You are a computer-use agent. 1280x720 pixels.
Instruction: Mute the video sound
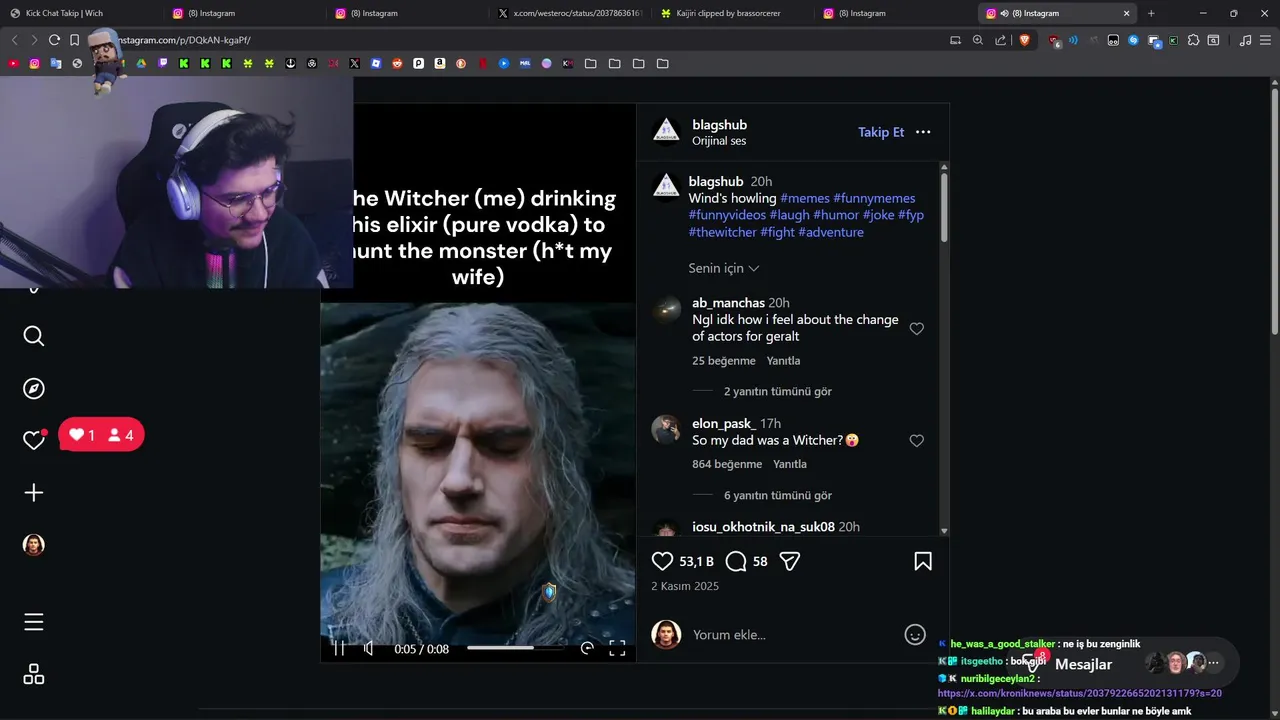point(369,648)
